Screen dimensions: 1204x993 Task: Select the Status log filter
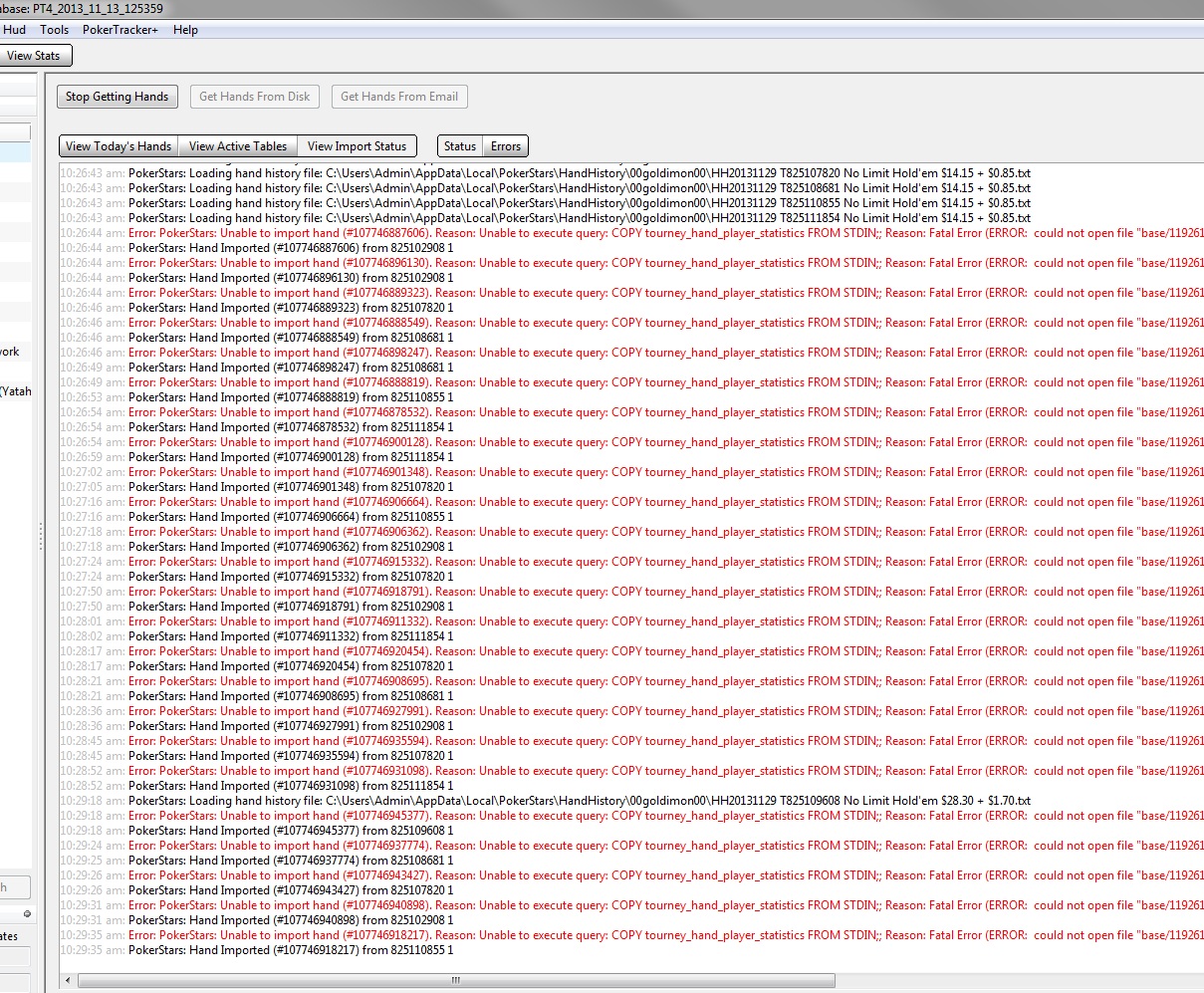coord(460,146)
